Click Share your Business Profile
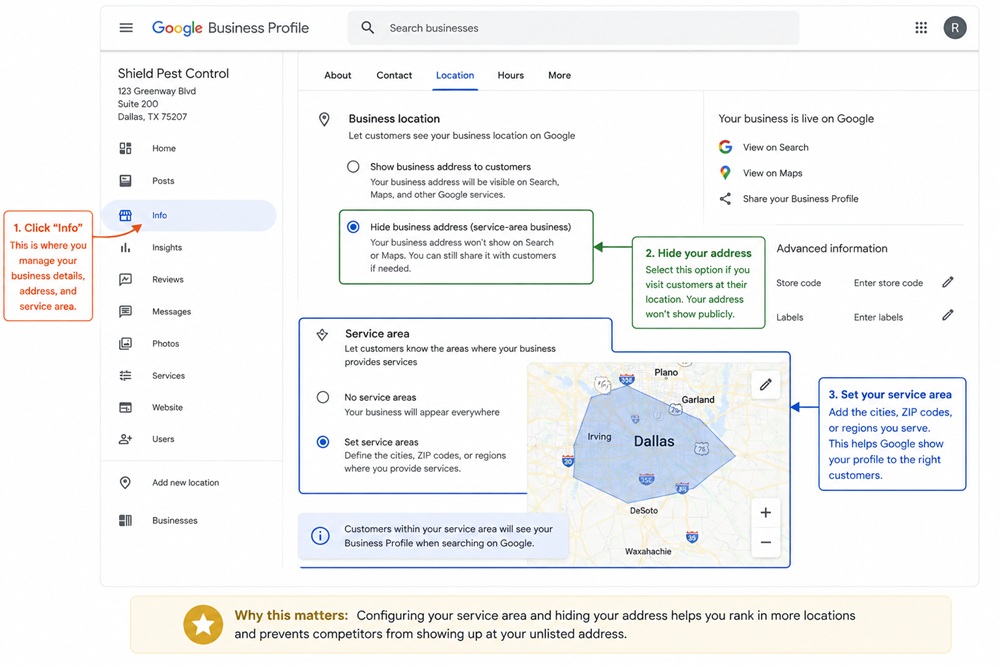Screen dimensions: 1000x666 pyautogui.click(x=800, y=199)
